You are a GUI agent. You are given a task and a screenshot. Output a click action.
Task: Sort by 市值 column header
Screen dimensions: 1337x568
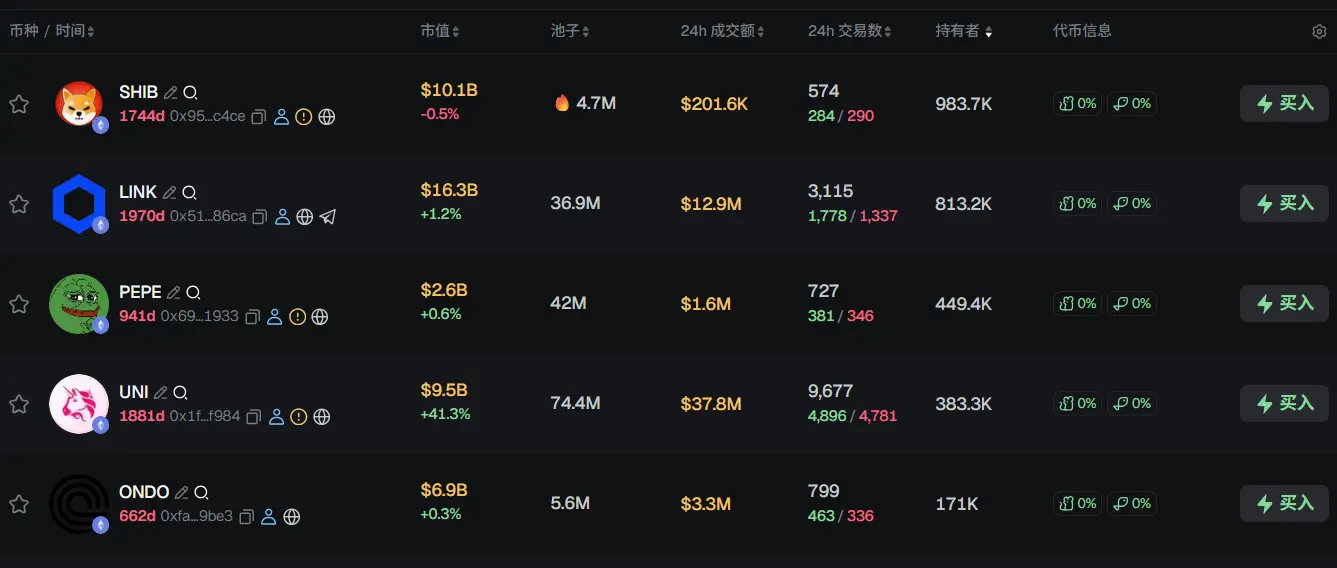tap(440, 31)
